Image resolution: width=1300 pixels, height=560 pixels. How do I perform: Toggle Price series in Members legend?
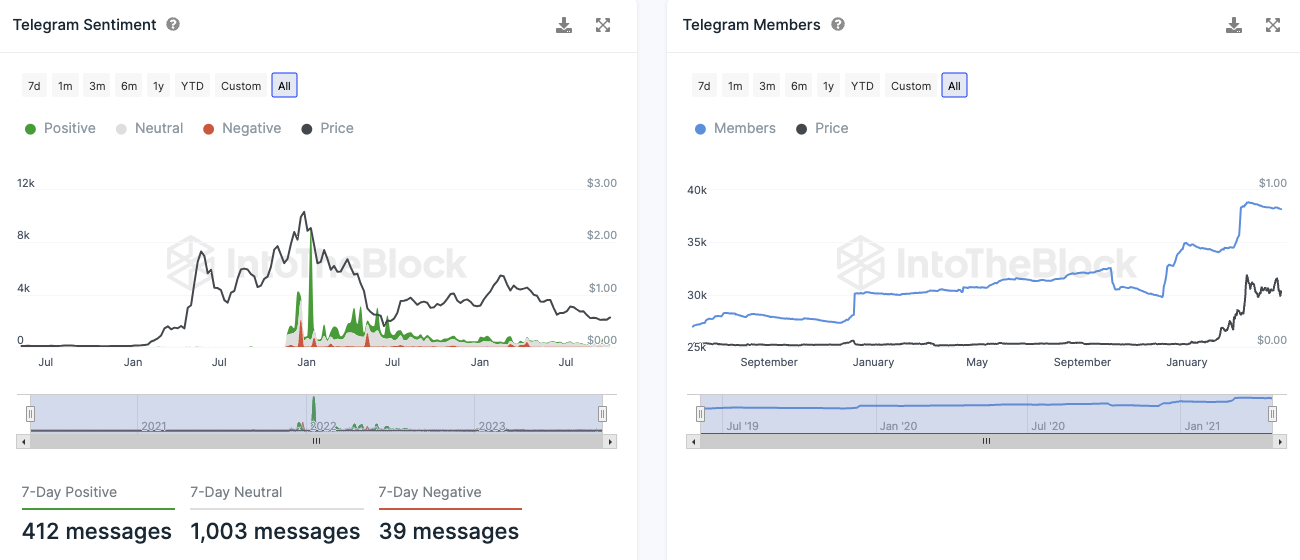pyautogui.click(x=822, y=128)
